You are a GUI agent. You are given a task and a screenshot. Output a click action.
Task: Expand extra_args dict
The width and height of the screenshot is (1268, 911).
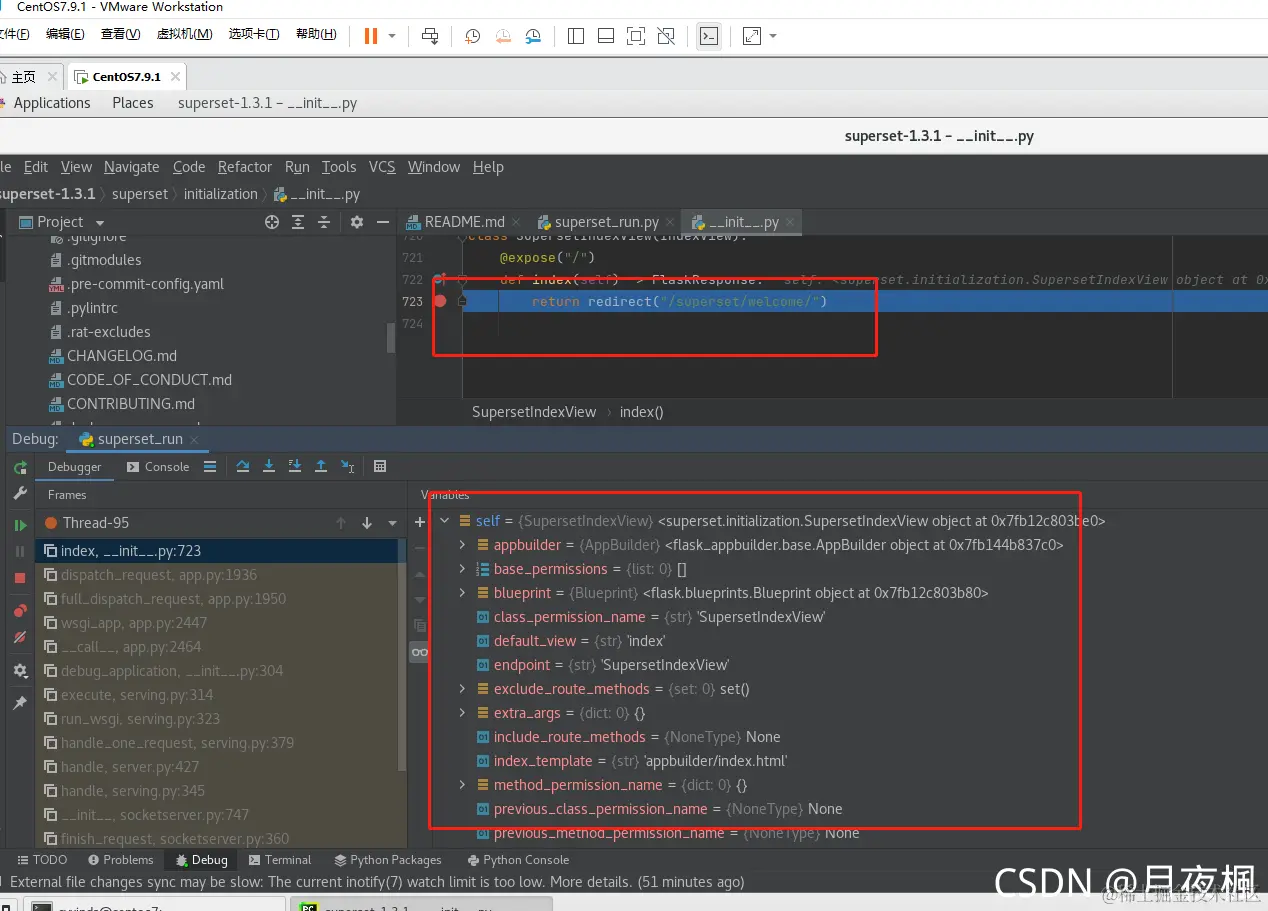pos(462,713)
